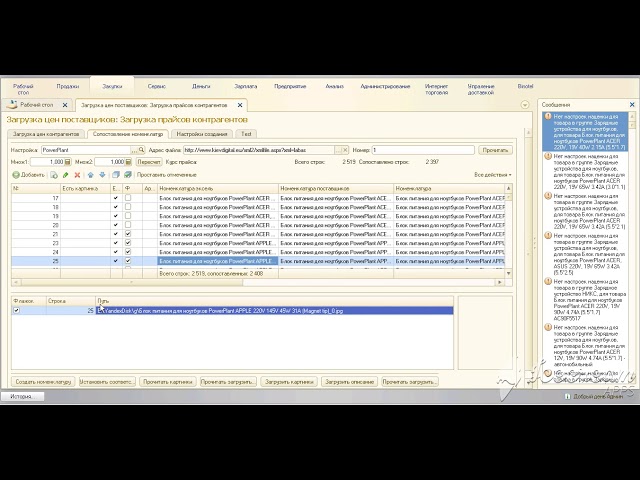The height and width of the screenshot is (480, 640).
Task: Click the green Добавить add icon
Action: point(16,175)
